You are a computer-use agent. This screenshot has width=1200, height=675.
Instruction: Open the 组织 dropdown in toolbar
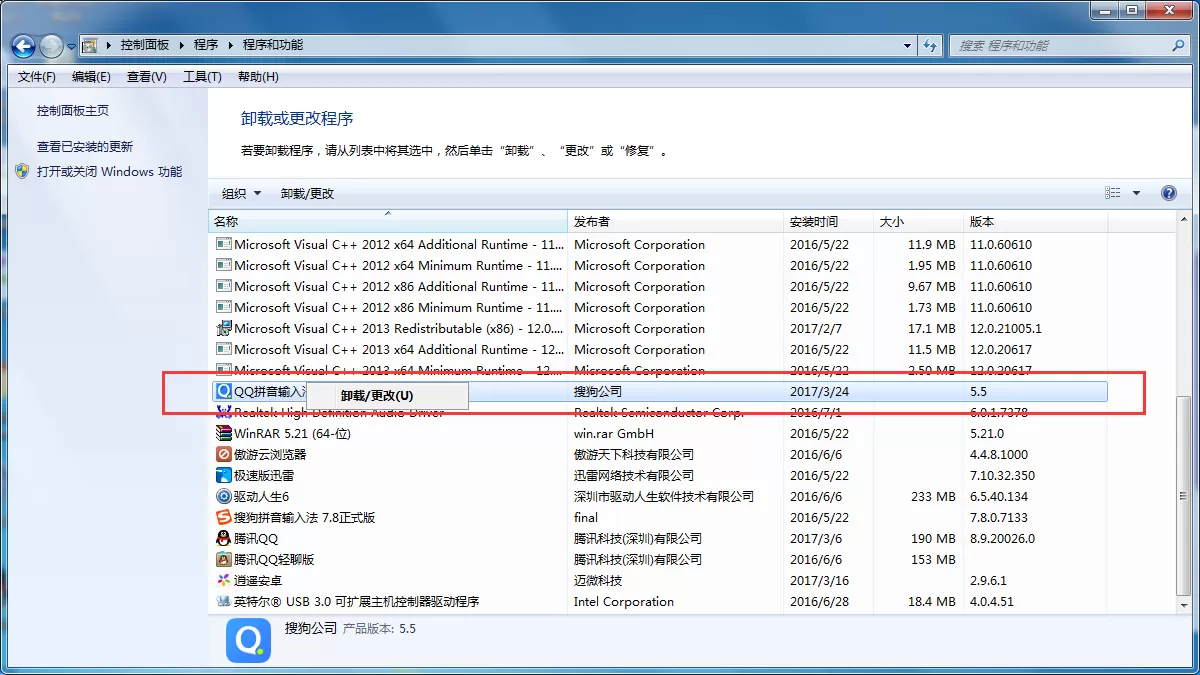(x=241, y=194)
